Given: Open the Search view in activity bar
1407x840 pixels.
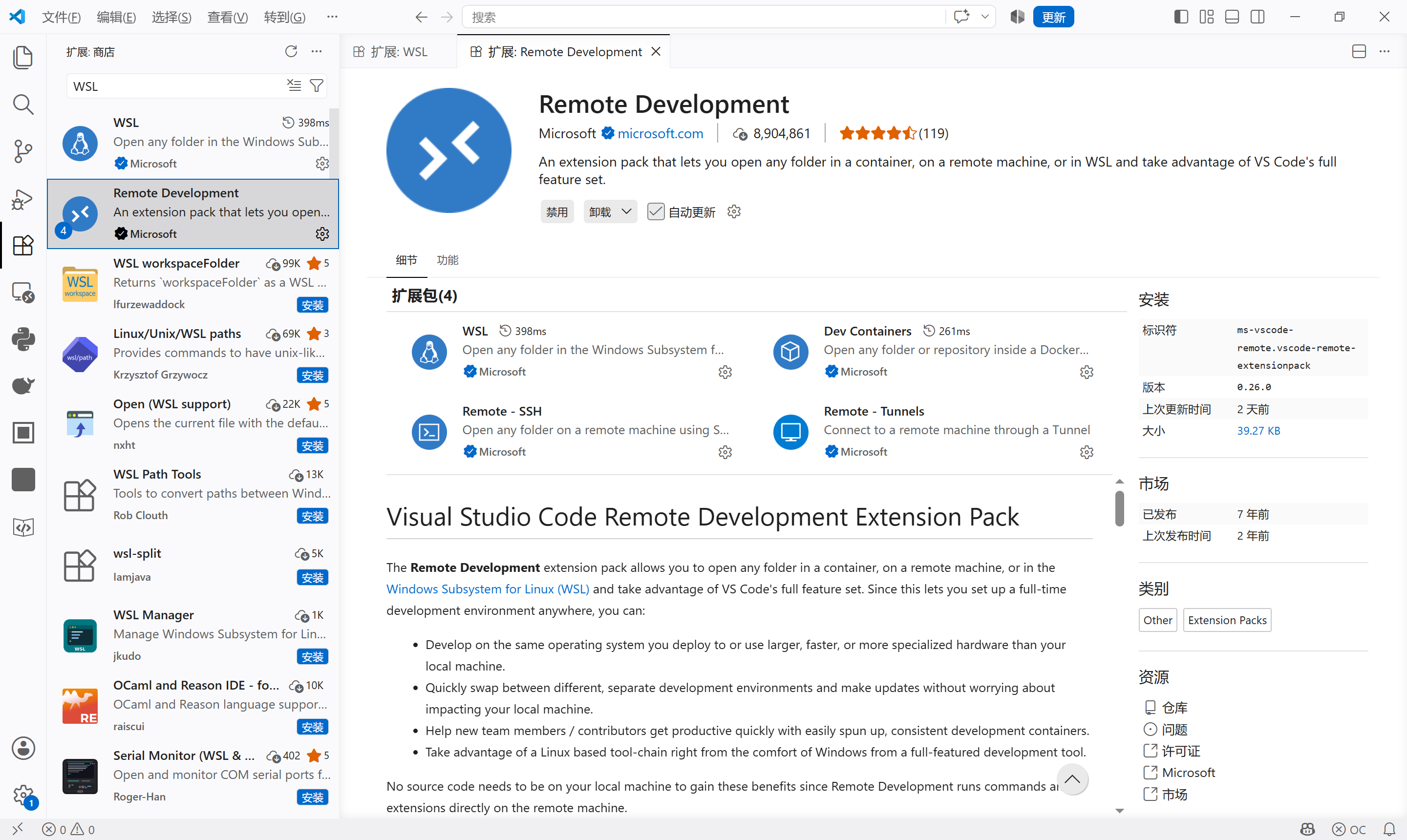Looking at the screenshot, I should click(x=23, y=104).
